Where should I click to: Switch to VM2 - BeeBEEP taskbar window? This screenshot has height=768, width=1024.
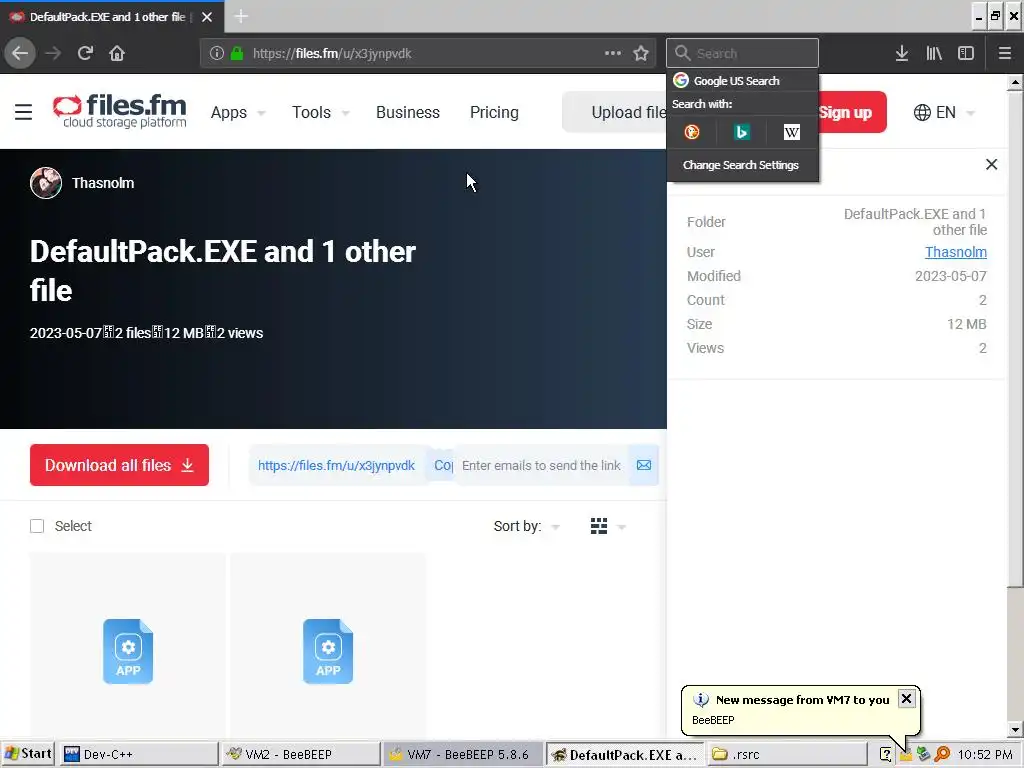click(300, 754)
